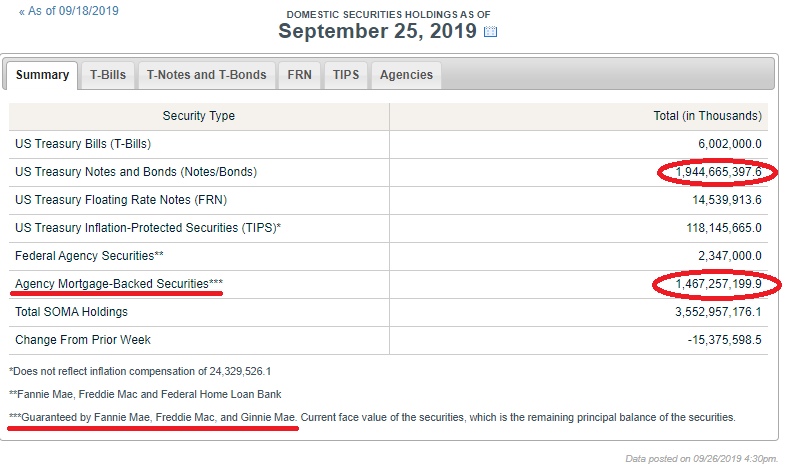Open the calendar date picker icon
This screenshot has height=471, width=785.
pos(490,32)
